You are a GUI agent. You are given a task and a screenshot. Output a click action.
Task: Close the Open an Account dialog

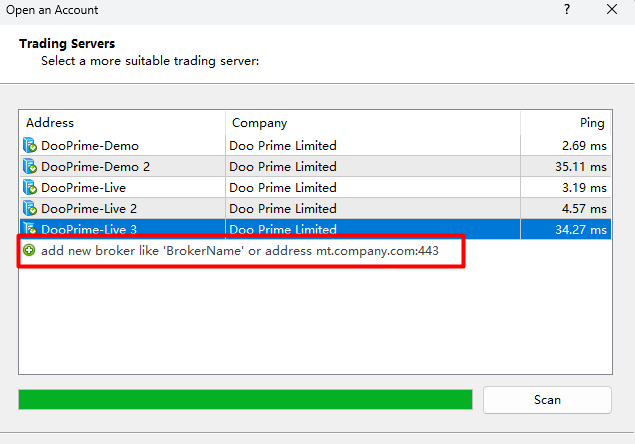point(612,11)
